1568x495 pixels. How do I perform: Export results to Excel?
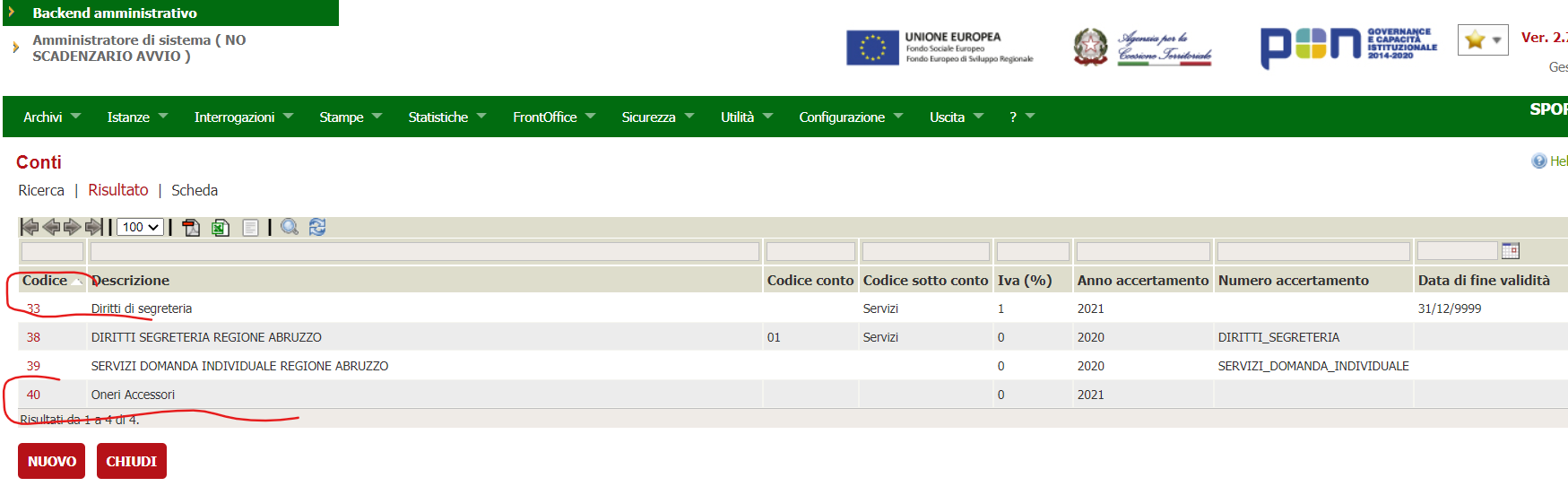pos(221,228)
